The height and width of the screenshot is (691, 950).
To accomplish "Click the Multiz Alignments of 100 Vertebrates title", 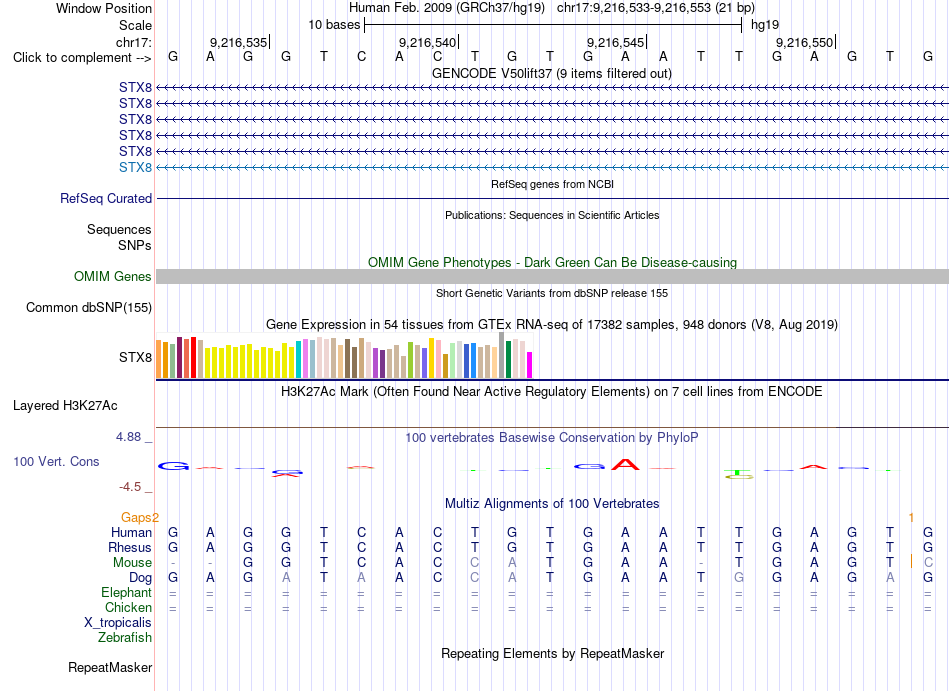I will [x=552, y=503].
